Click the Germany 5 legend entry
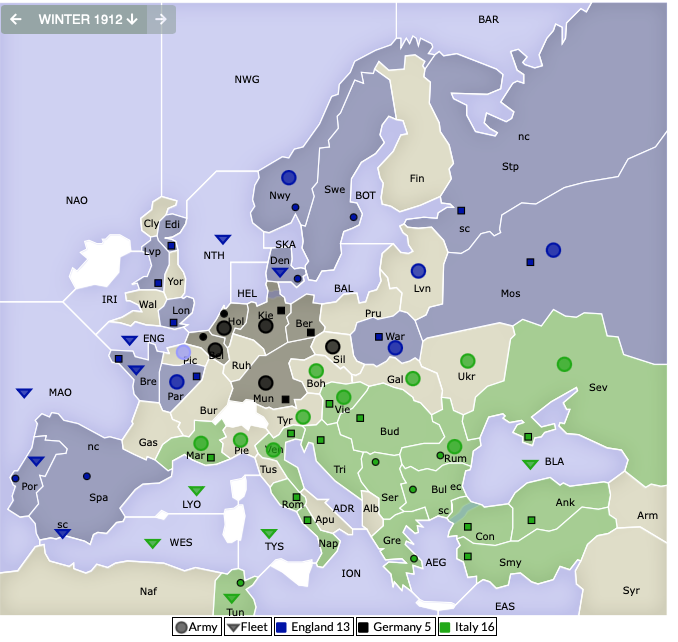 [x=396, y=627]
